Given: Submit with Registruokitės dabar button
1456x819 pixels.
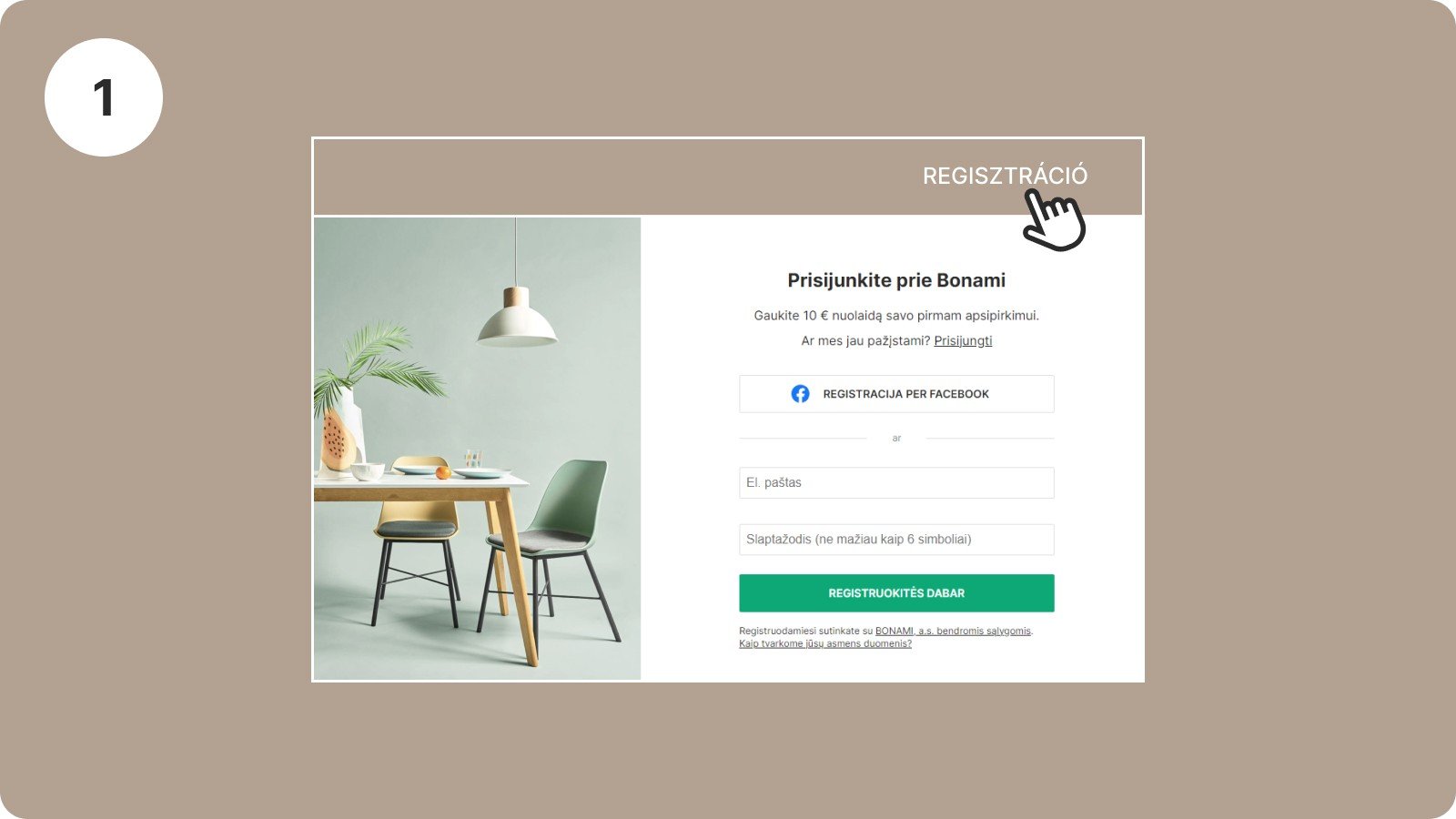Looking at the screenshot, I should [x=896, y=593].
